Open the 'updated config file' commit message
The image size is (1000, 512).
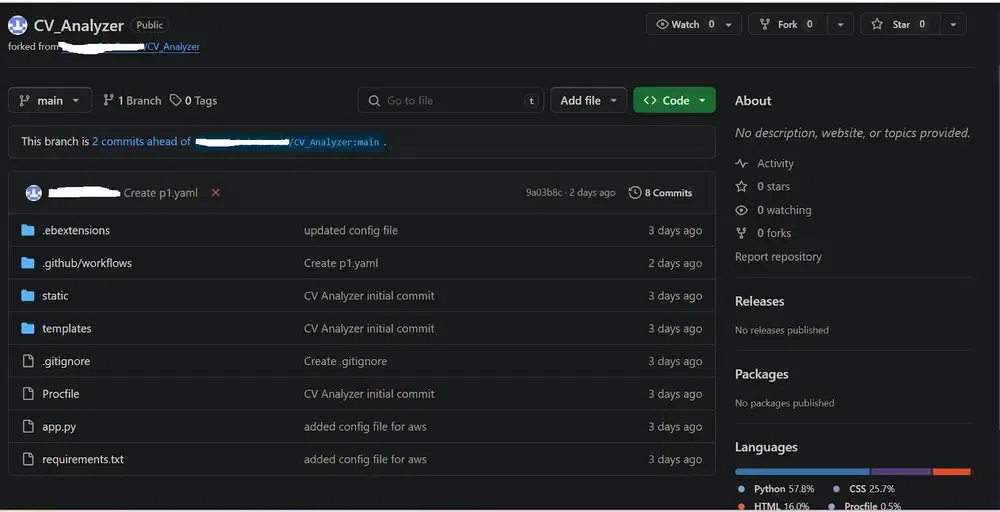click(351, 230)
